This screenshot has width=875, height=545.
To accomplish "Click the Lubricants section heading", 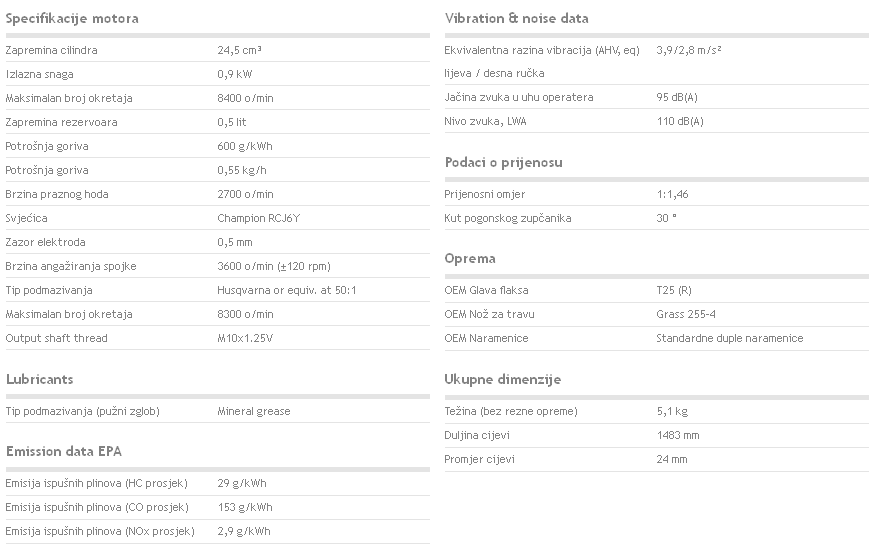I will pyautogui.click(x=40, y=379).
